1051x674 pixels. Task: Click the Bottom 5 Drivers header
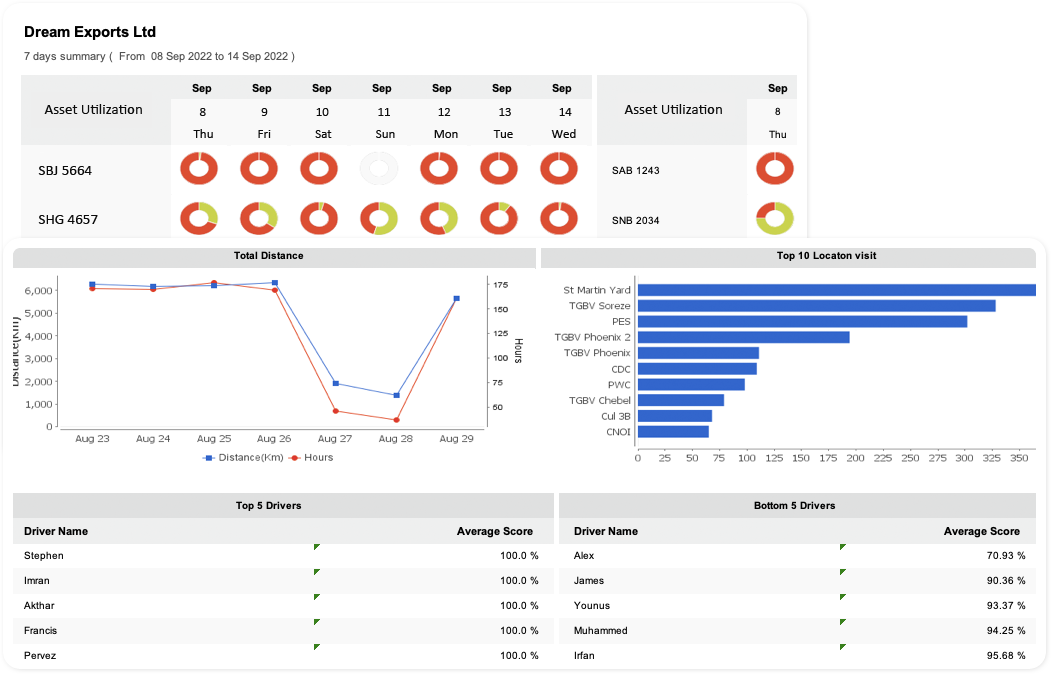(798, 505)
